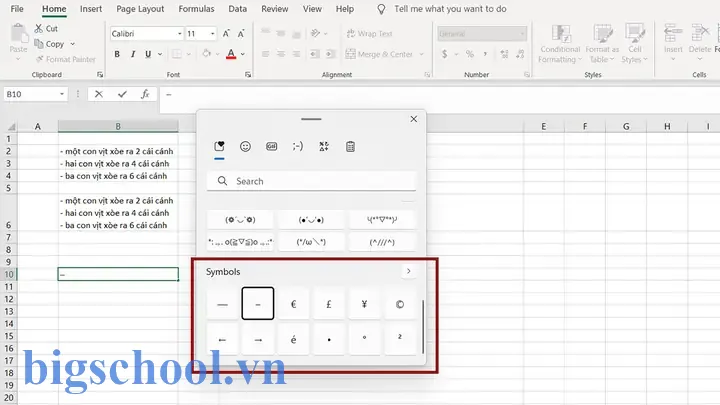Switch to the Insert ribbon tab
720x405 pixels.
[x=91, y=9]
